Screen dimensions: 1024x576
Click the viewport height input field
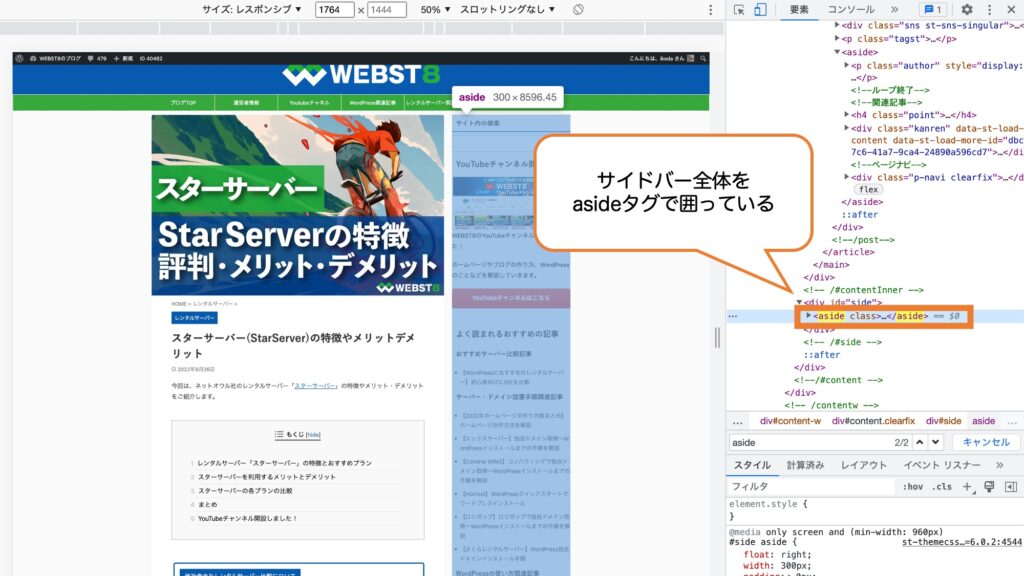[387, 10]
